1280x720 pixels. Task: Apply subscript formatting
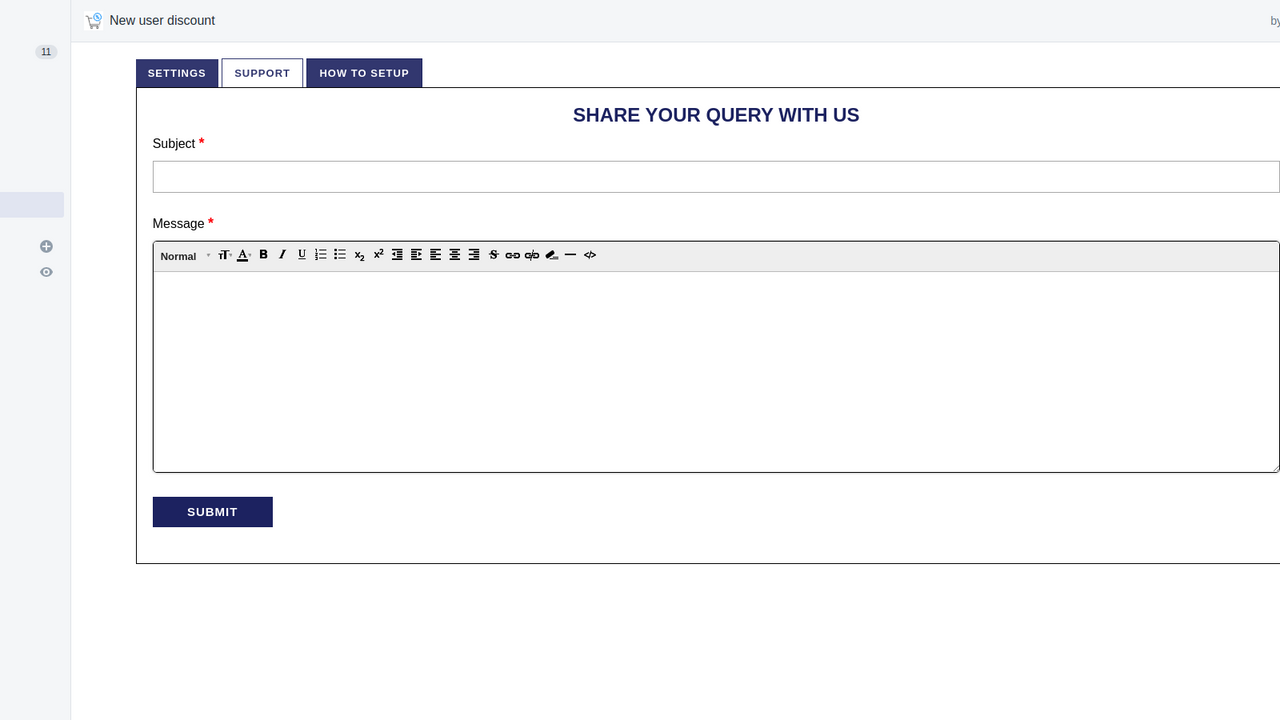pyautogui.click(x=360, y=256)
